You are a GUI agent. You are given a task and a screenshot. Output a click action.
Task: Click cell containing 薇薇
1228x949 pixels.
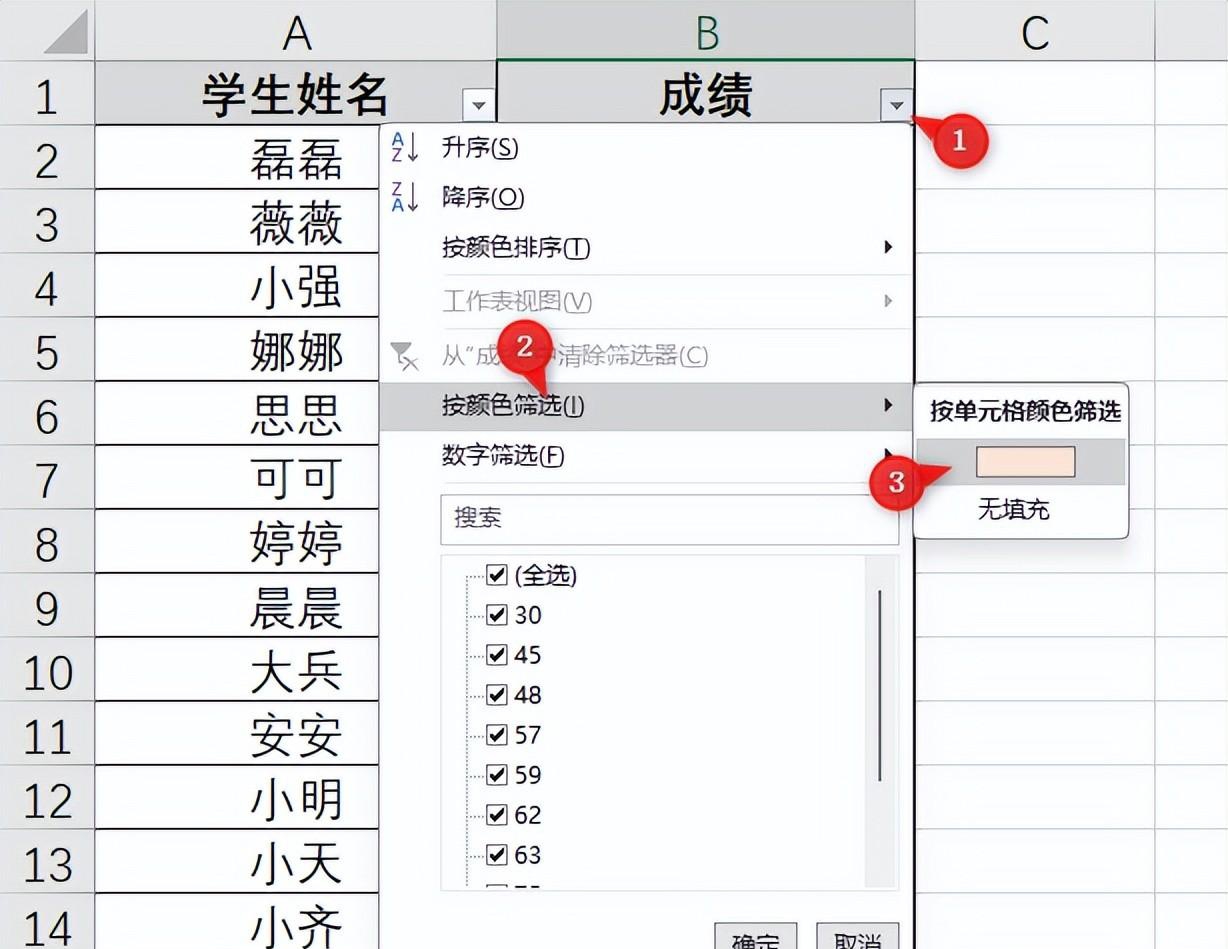coord(238,222)
